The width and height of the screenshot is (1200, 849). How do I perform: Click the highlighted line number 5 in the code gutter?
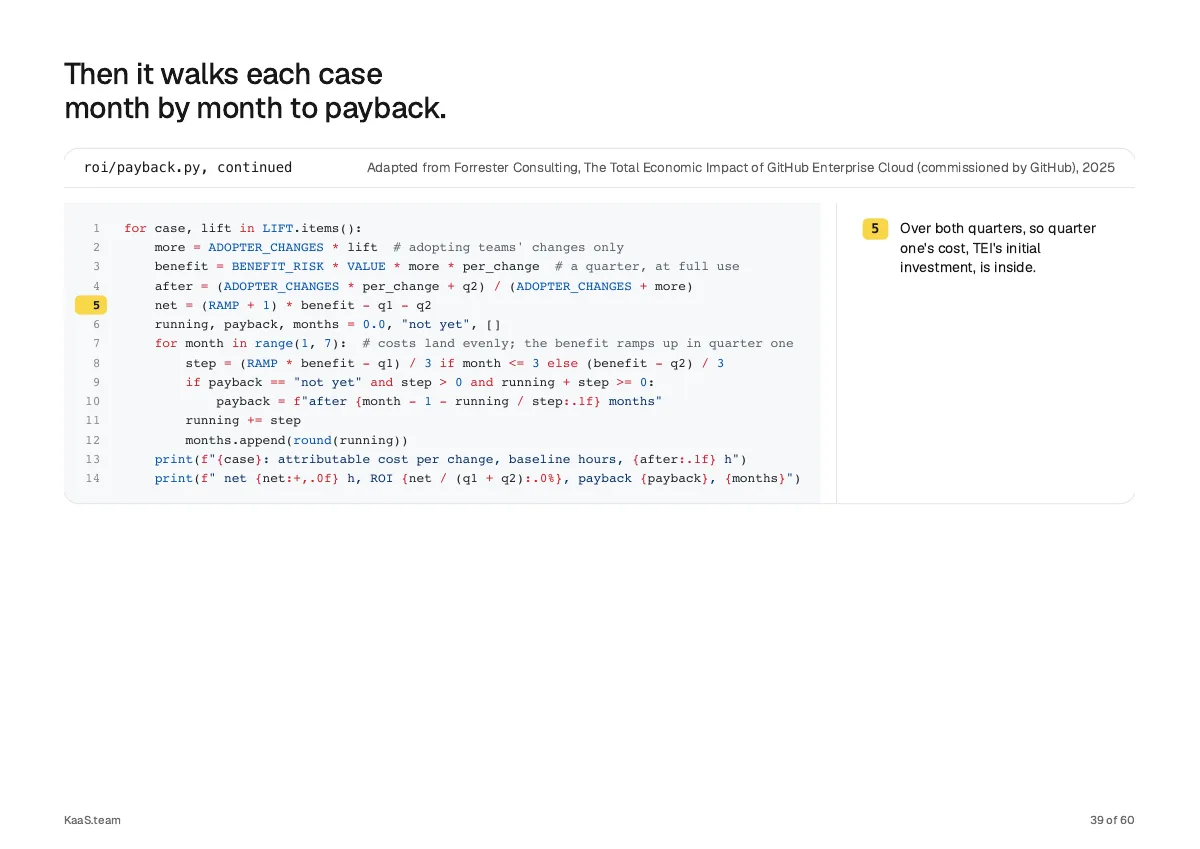(x=91, y=305)
